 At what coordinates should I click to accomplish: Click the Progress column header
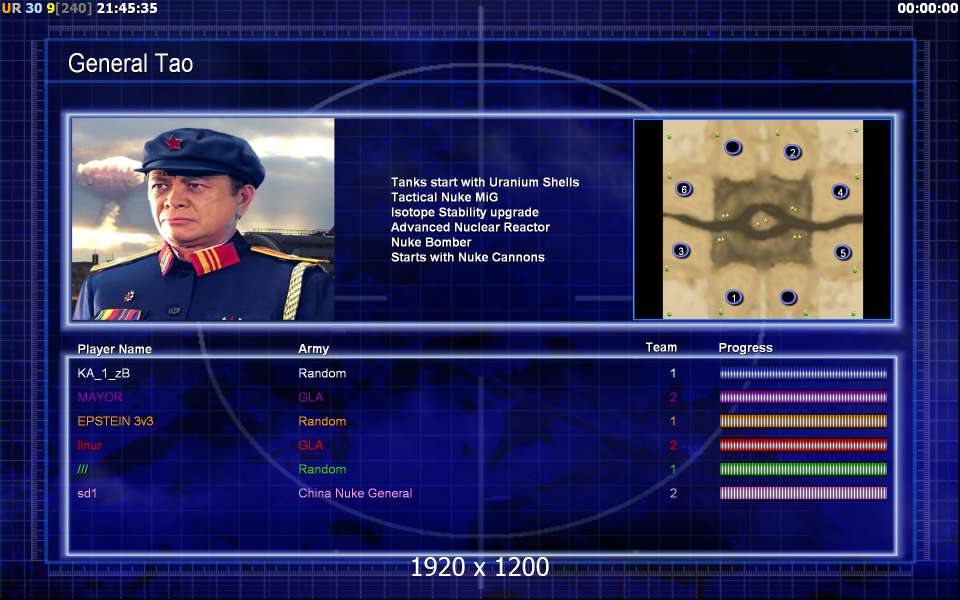pyautogui.click(x=745, y=348)
